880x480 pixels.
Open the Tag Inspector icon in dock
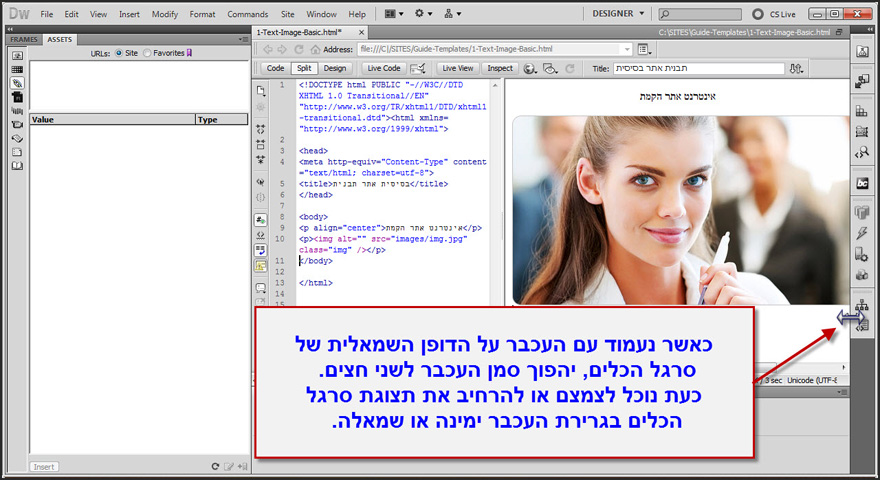862,152
